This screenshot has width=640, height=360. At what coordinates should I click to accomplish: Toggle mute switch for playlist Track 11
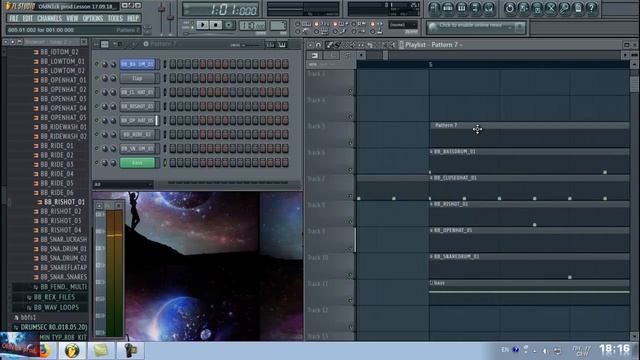(x=350, y=300)
